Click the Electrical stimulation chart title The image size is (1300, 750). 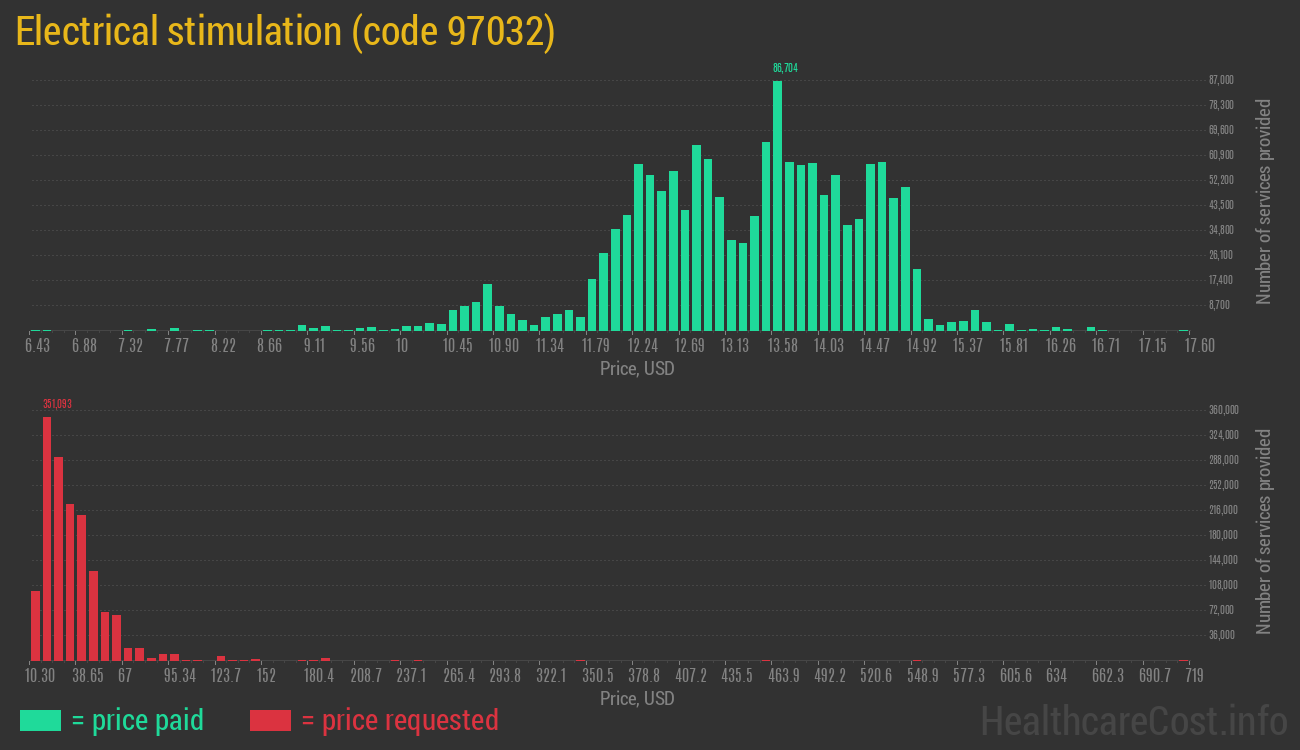pyautogui.click(x=285, y=32)
